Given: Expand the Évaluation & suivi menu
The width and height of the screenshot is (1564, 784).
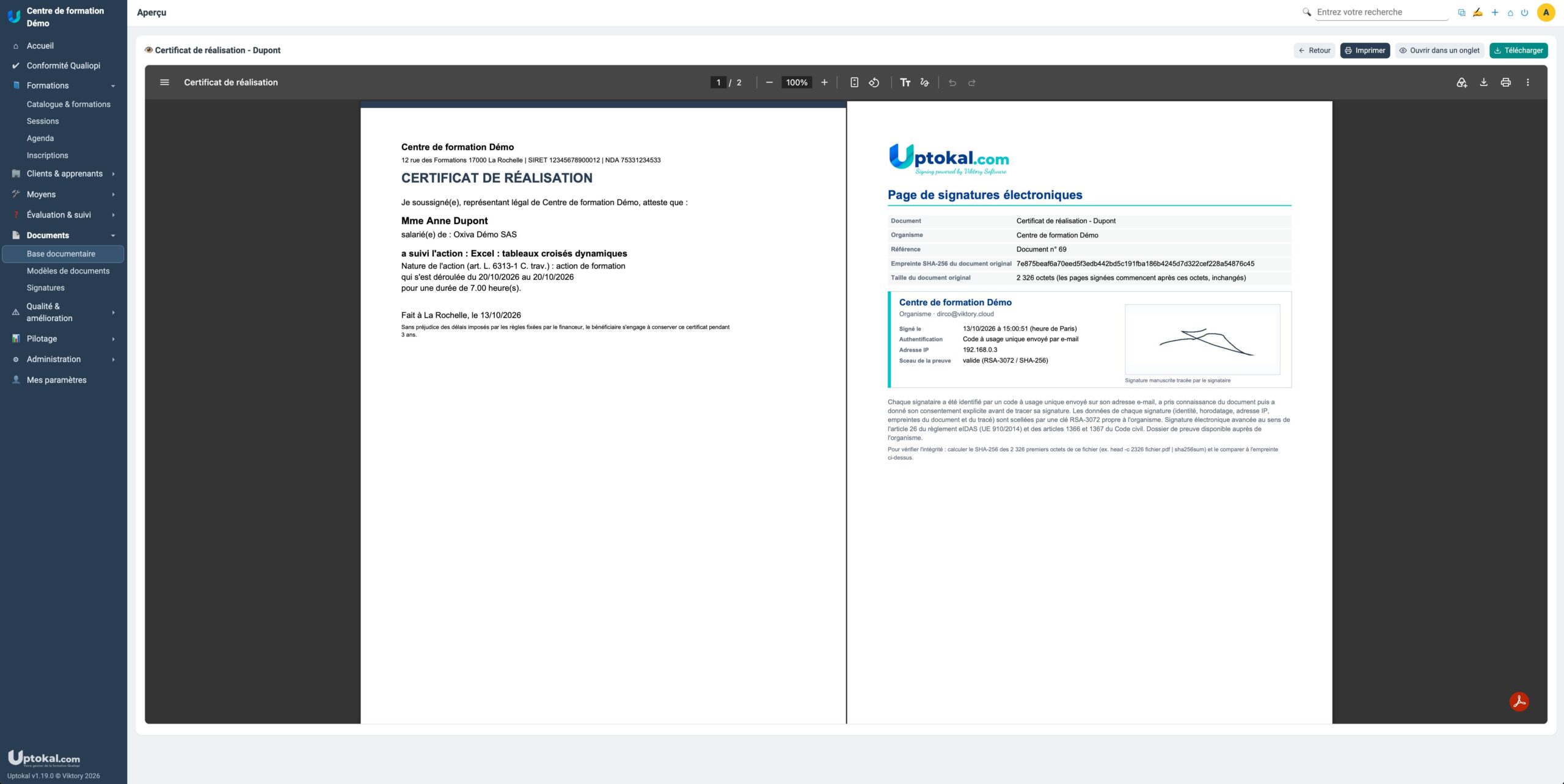Looking at the screenshot, I should point(64,215).
